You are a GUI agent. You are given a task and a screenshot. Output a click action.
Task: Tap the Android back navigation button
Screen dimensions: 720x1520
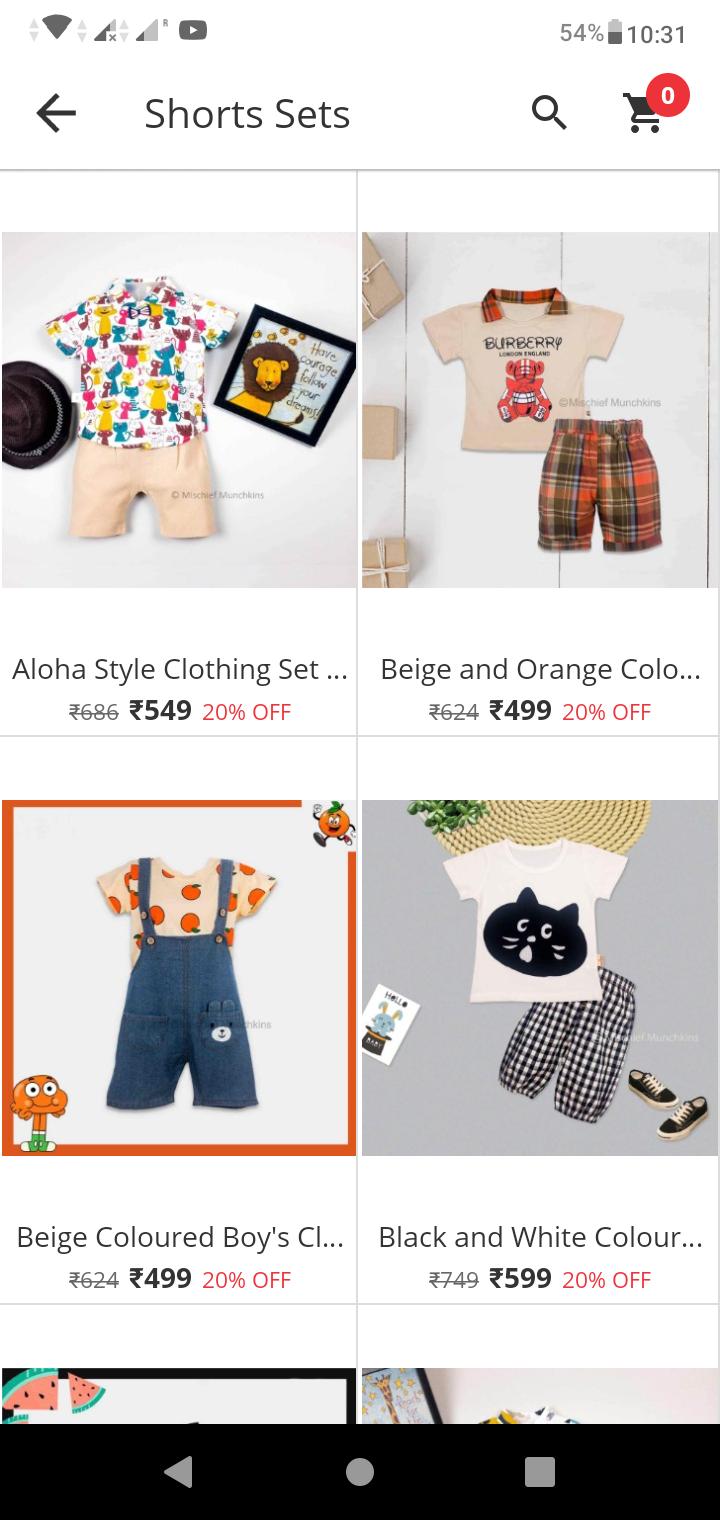tap(178, 1471)
